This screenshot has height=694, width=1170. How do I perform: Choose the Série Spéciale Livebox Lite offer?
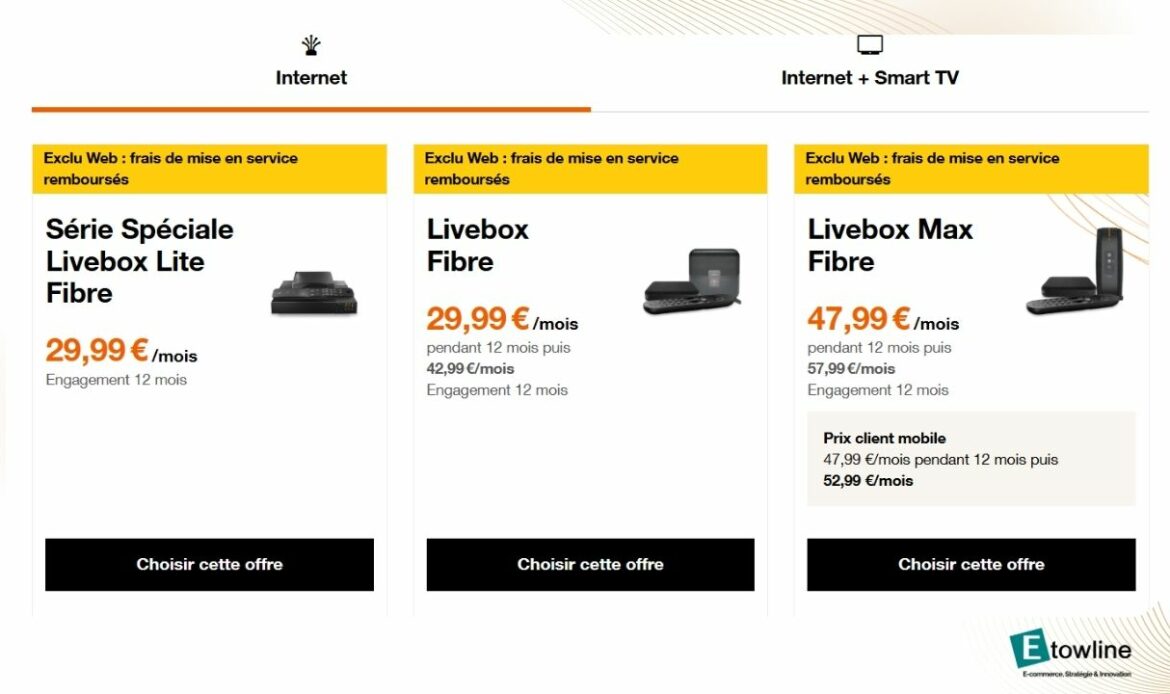(x=209, y=565)
